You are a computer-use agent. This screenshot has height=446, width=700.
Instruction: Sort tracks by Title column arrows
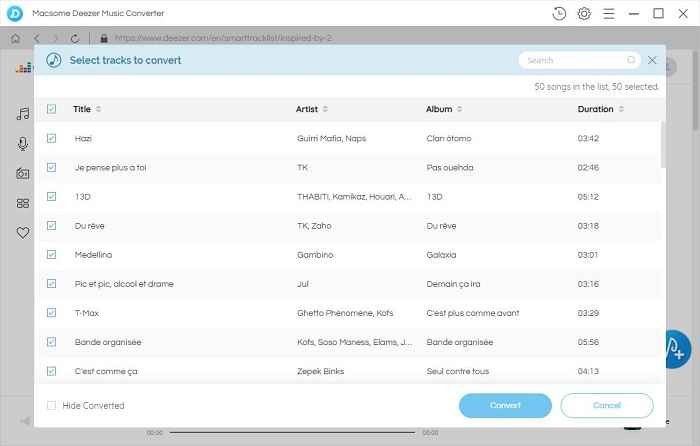(x=98, y=109)
